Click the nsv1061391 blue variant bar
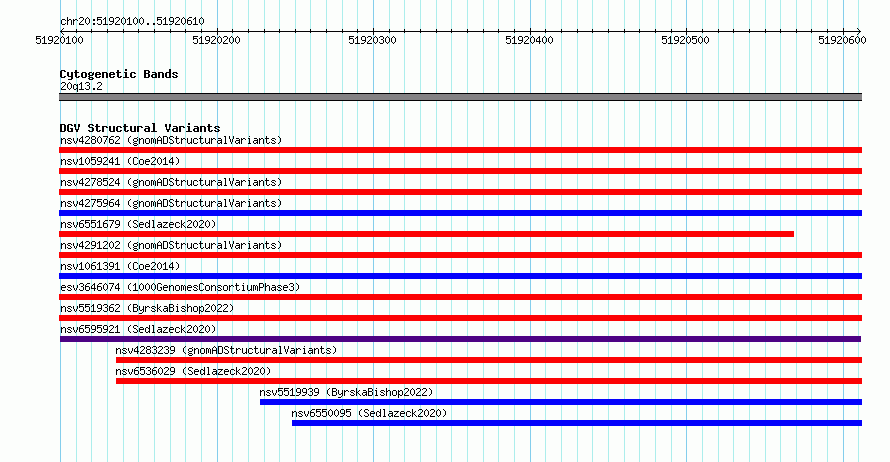Screen dimensions: 890x462 click(x=460, y=276)
